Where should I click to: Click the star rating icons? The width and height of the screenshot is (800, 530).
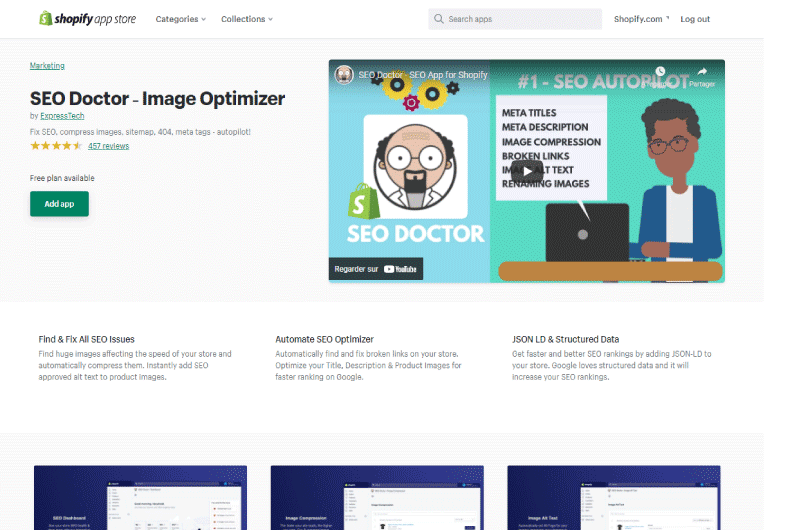[x=56, y=146]
